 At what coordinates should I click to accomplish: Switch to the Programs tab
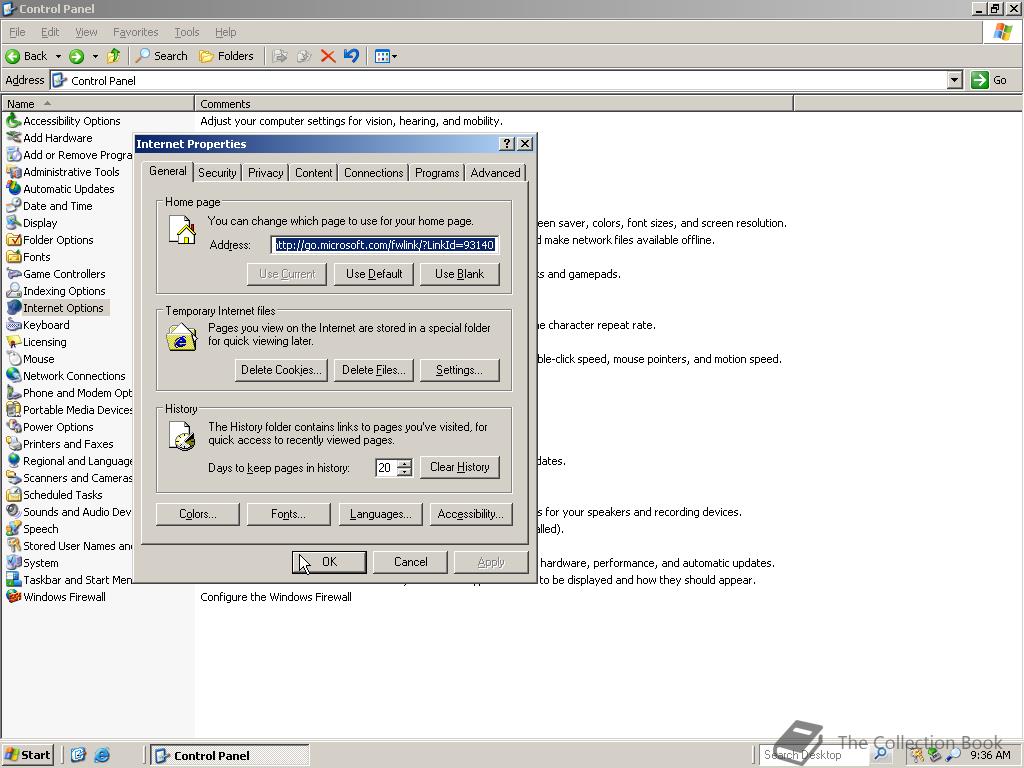pos(437,173)
